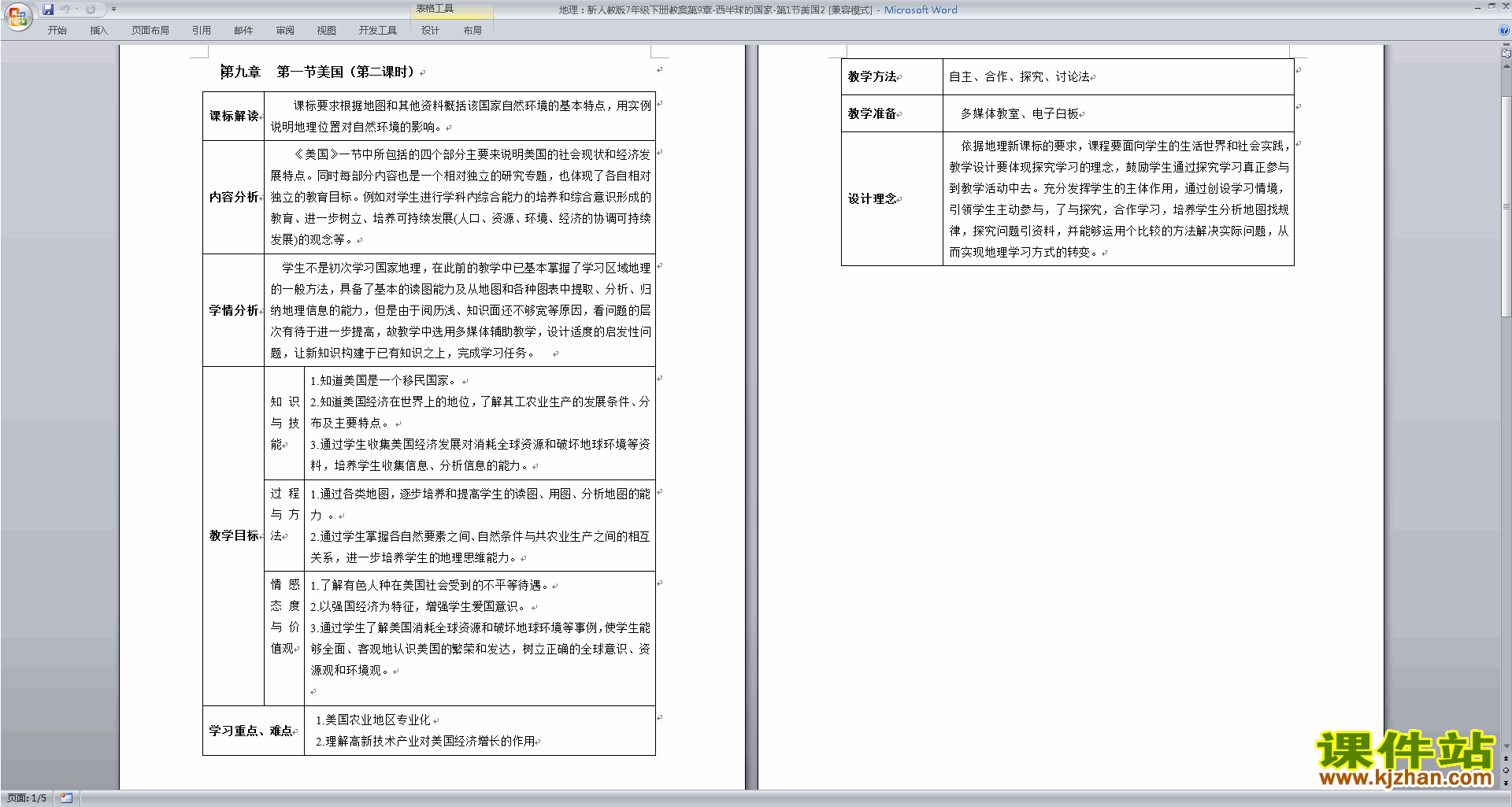The width and height of the screenshot is (1512, 807).
Task: Select the 内容分析 table cell
Action: coord(234,197)
